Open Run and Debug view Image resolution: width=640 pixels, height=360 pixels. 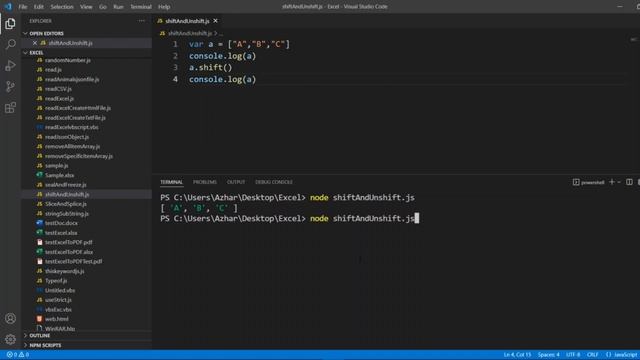pyautogui.click(x=10, y=65)
